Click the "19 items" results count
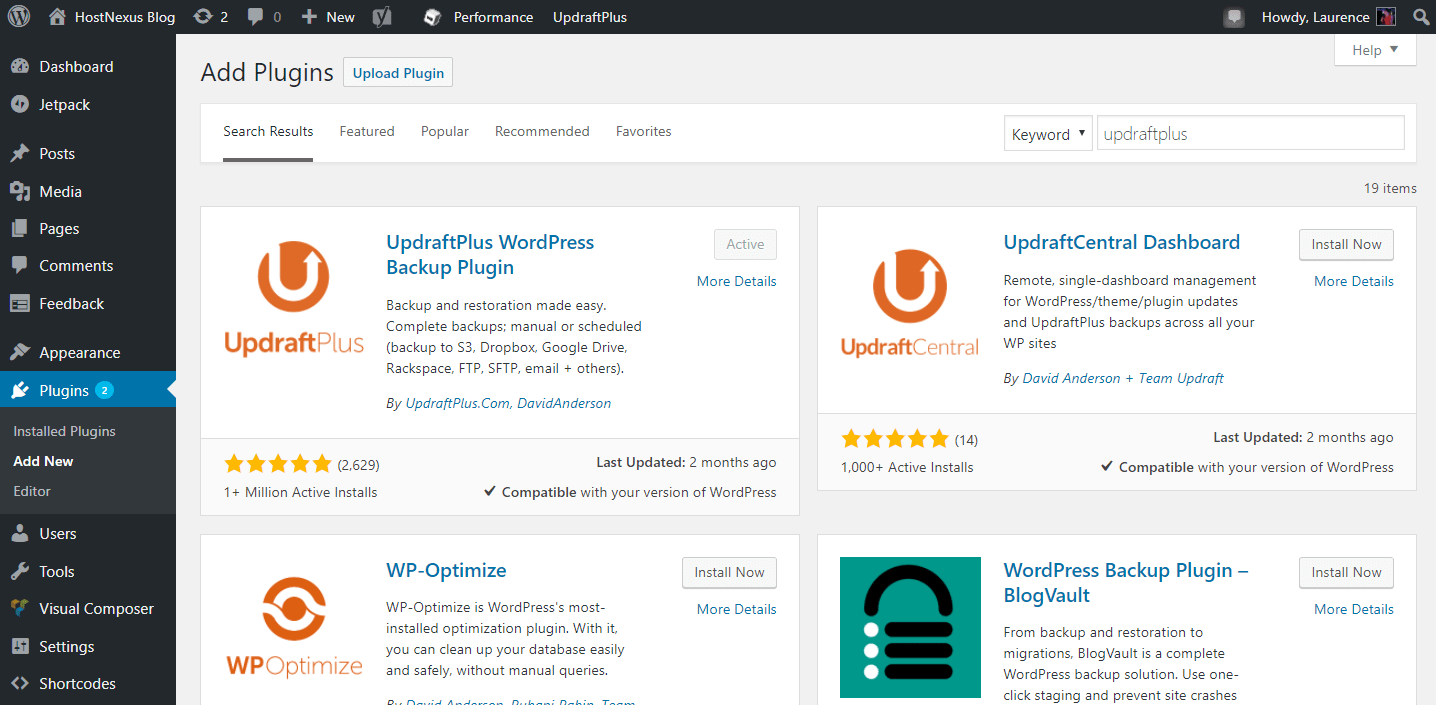This screenshot has height=705, width=1436. [1390, 188]
